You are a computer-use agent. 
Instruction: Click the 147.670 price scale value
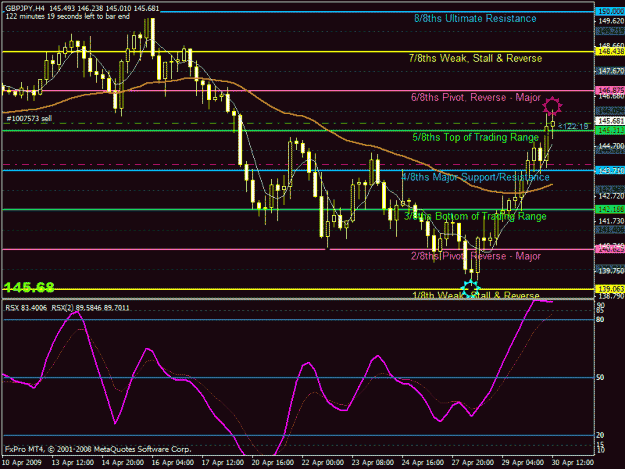(611, 71)
